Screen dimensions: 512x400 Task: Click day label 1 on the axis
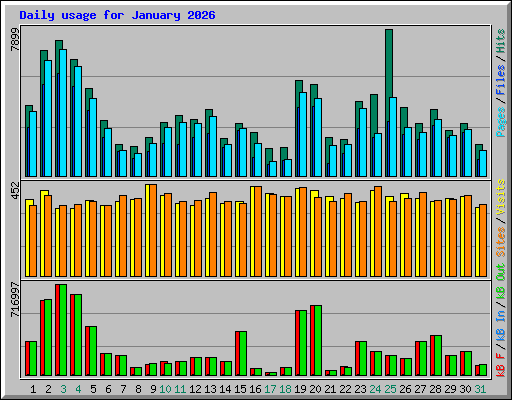pyautogui.click(x=33, y=389)
